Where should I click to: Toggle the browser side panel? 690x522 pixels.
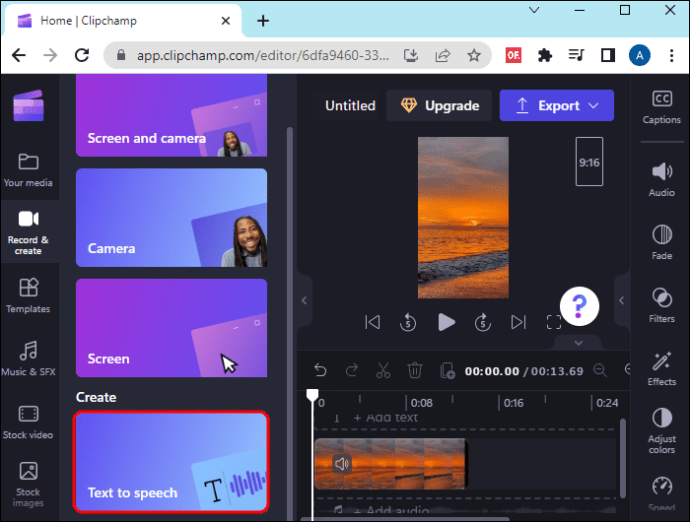[x=608, y=55]
